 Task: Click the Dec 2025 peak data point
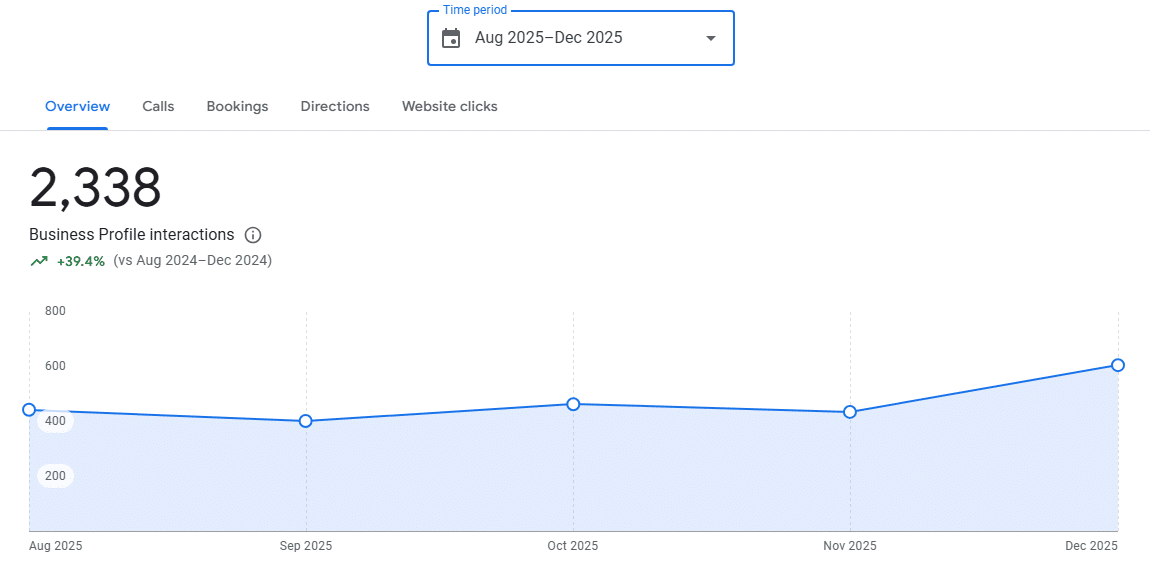(x=1118, y=365)
